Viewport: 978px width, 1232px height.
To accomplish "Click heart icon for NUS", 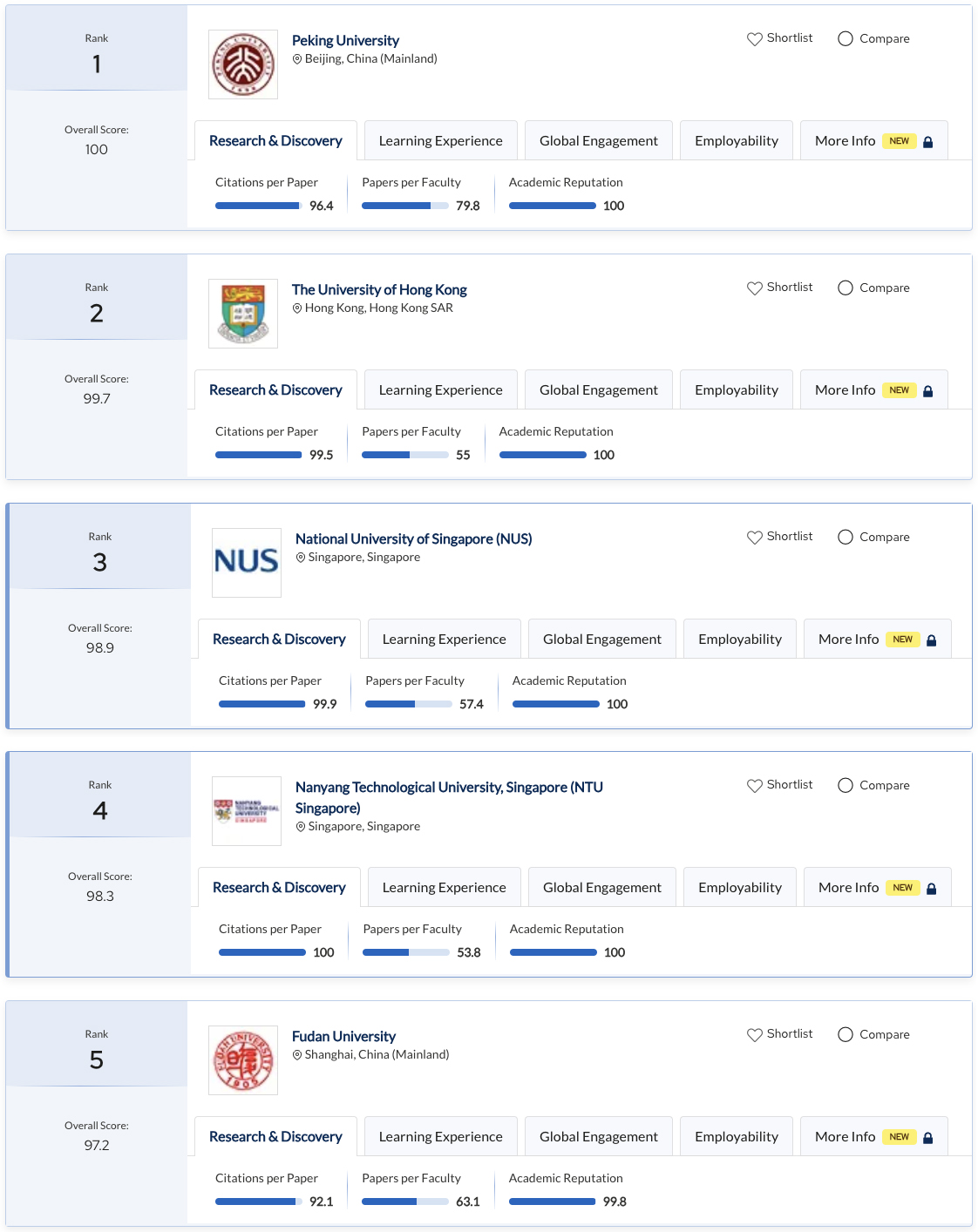I will (754, 538).
